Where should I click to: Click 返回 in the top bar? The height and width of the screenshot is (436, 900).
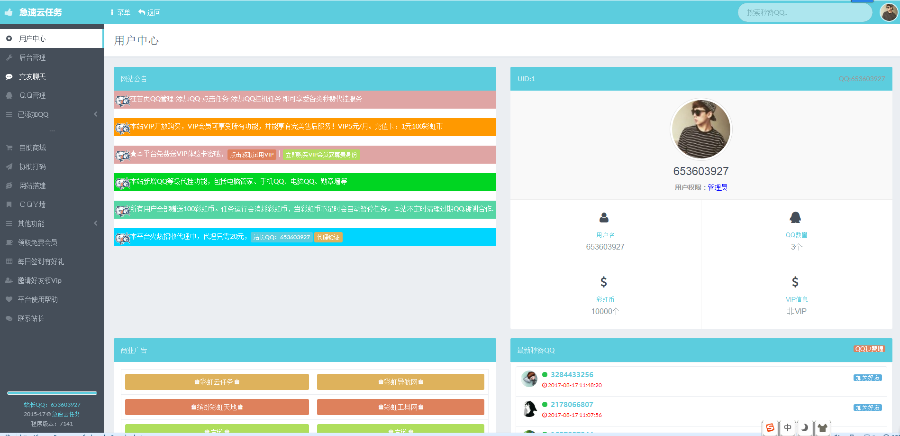pos(149,12)
